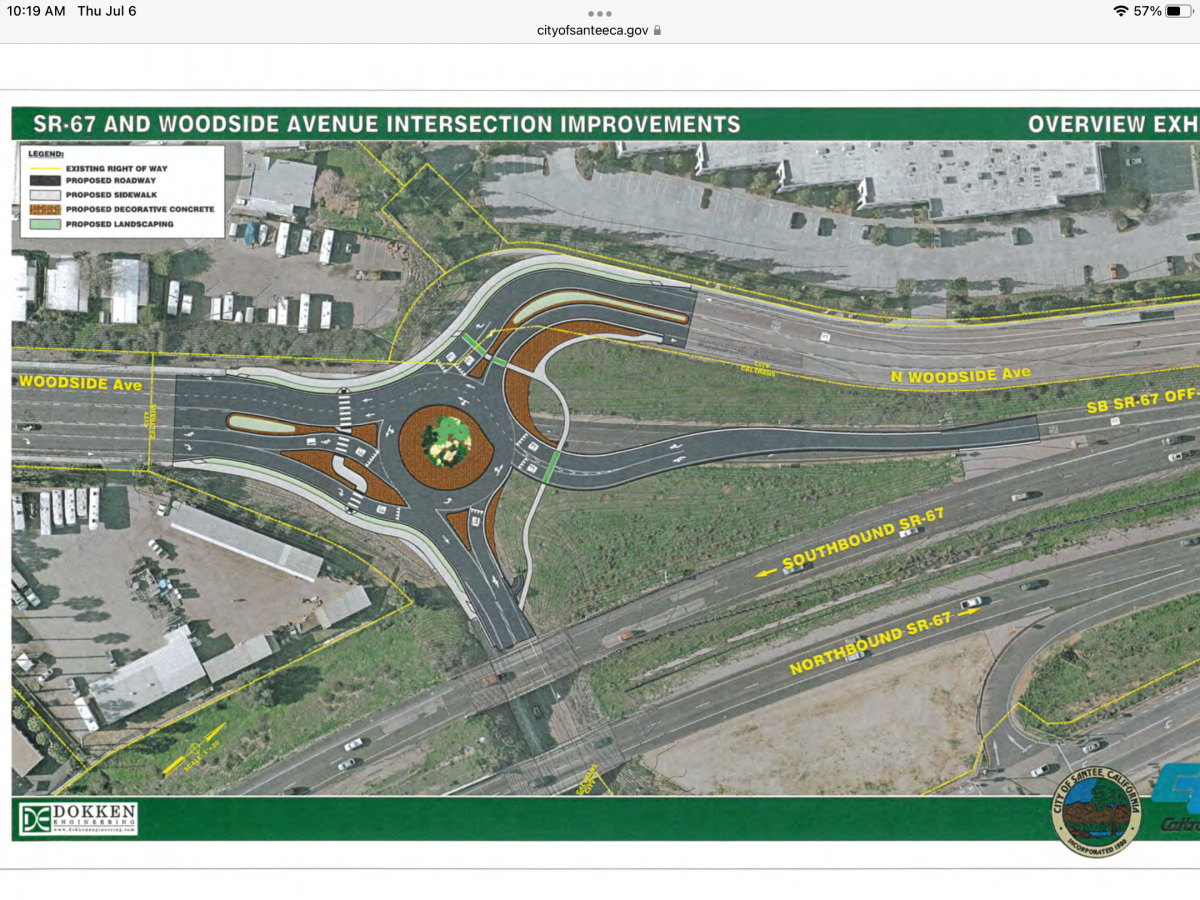Tap the Wi-Fi status icon
Viewport: 1200px width, 900px height.
(x=1119, y=11)
